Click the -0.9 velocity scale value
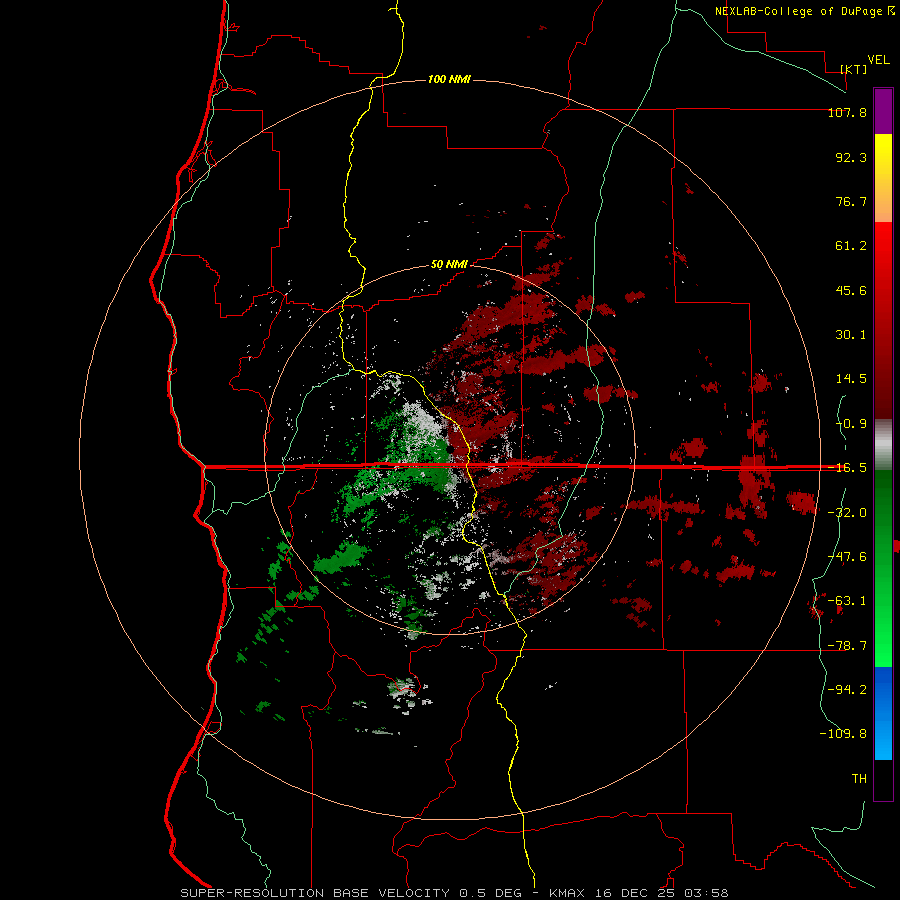This screenshot has width=900, height=900. (x=851, y=424)
